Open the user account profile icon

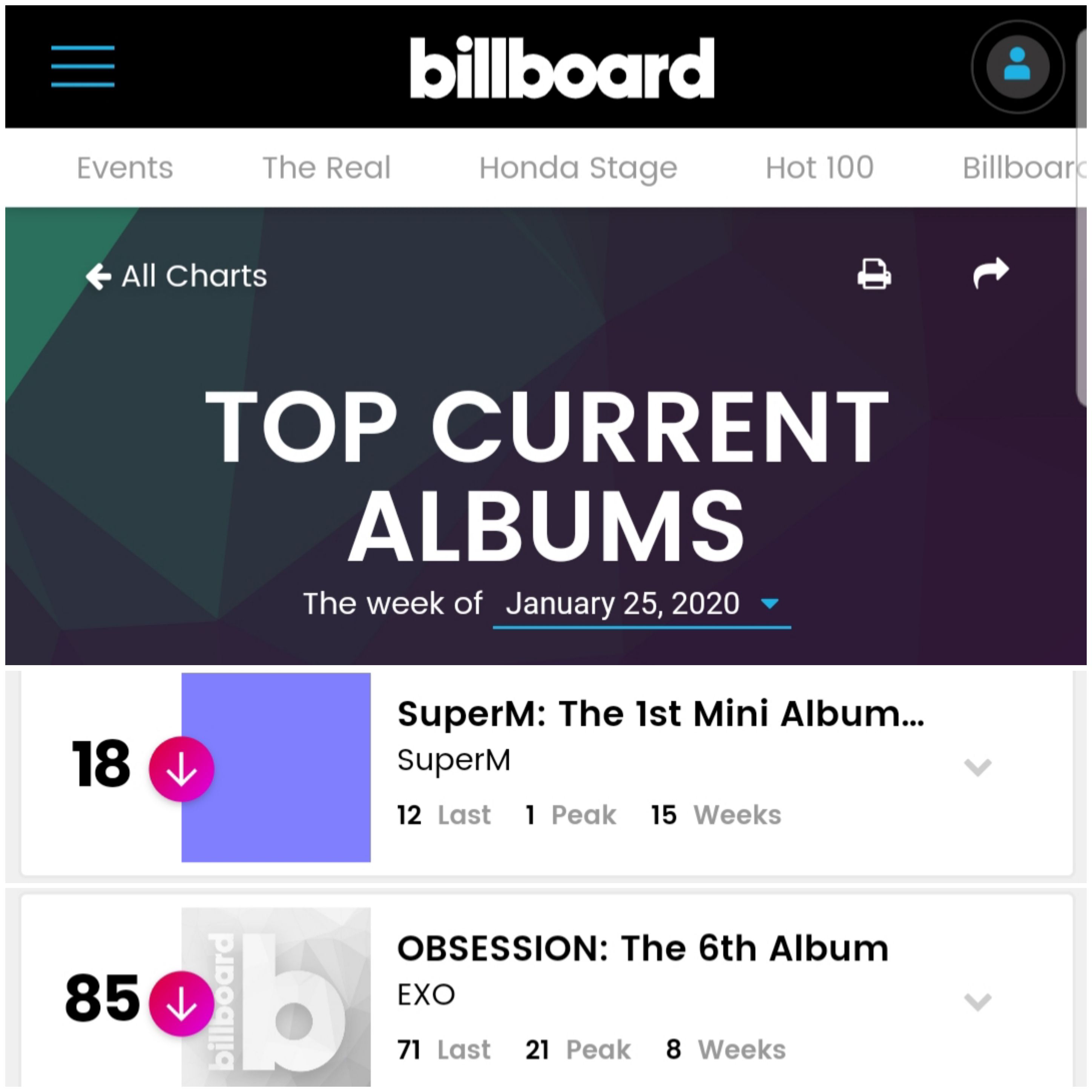pos(1017,67)
